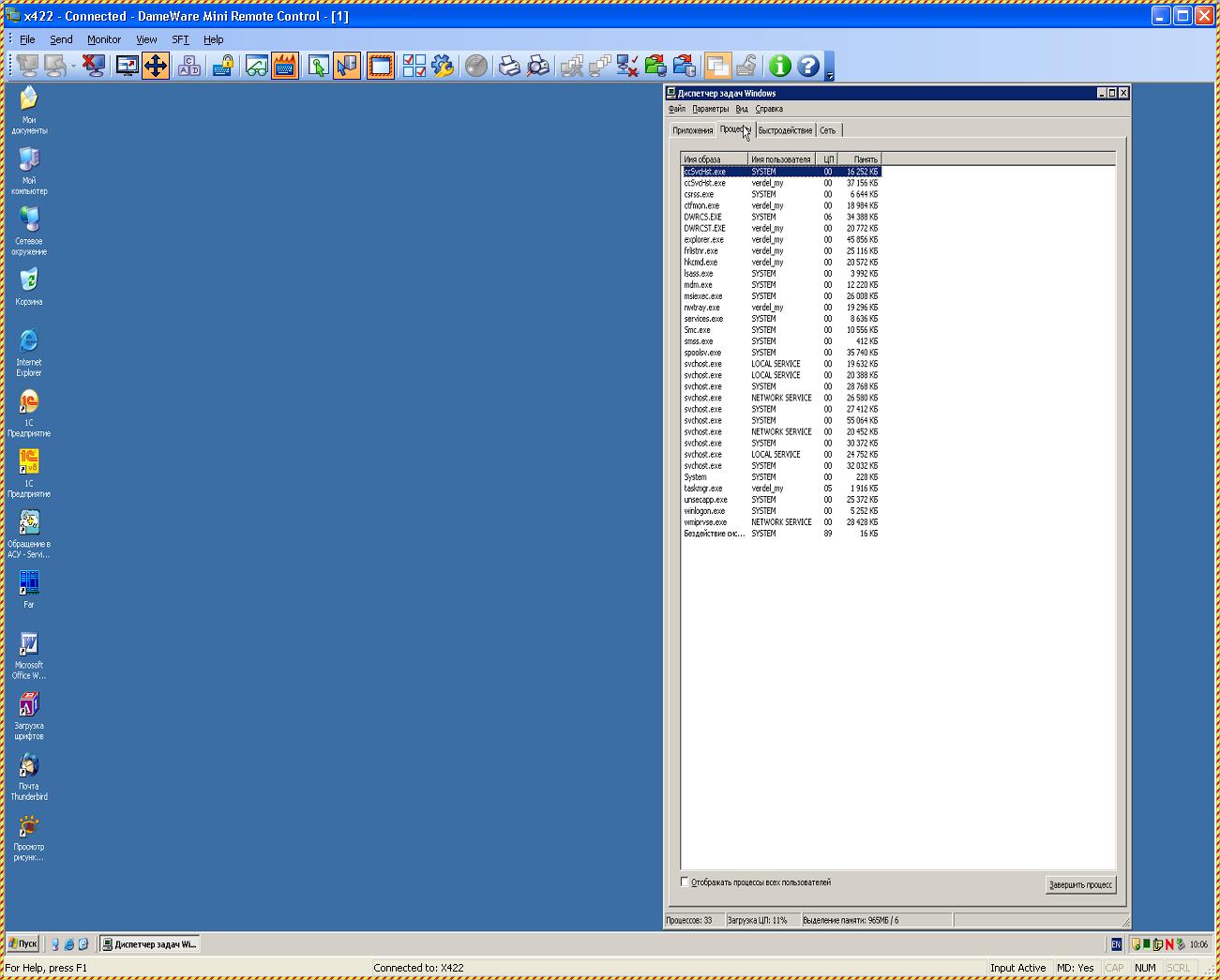Open the File menu in DameWare

[x=27, y=39]
